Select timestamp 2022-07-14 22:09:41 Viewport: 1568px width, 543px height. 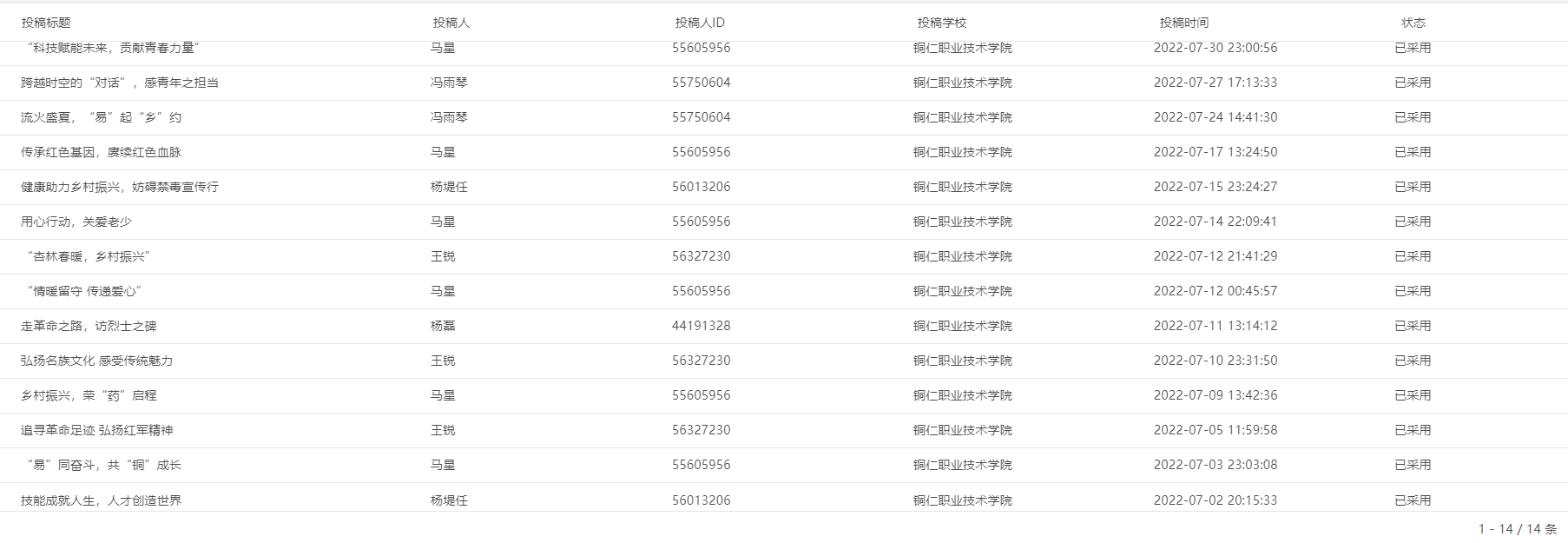tap(1216, 222)
